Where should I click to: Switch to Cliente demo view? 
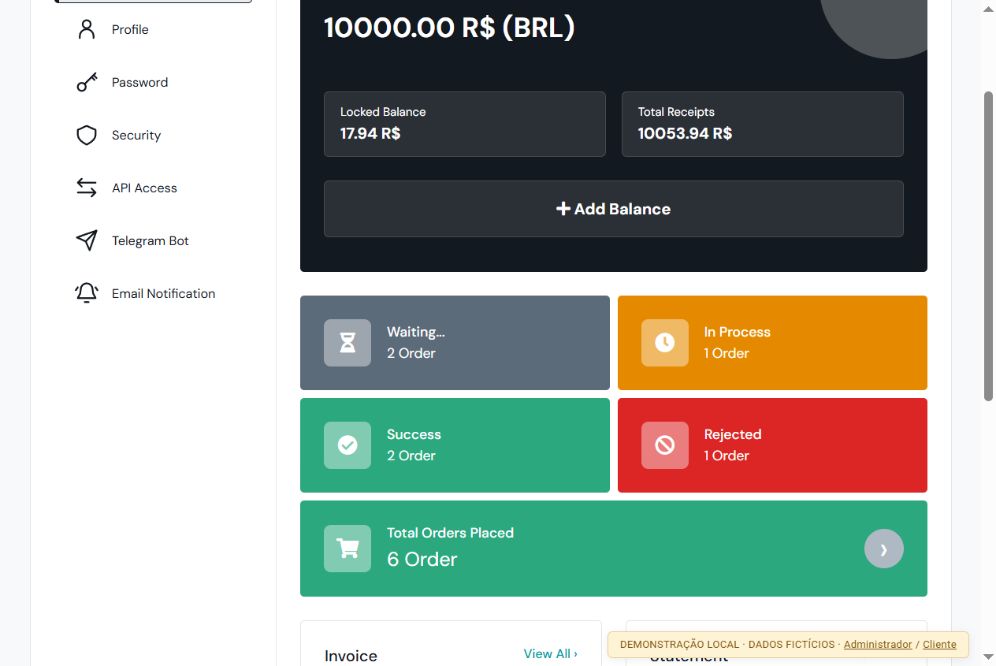(x=939, y=644)
